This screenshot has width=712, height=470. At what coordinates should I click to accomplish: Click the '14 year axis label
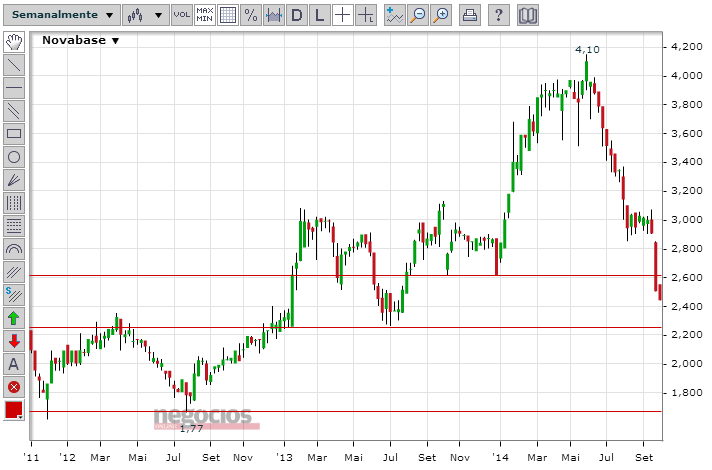click(500, 457)
